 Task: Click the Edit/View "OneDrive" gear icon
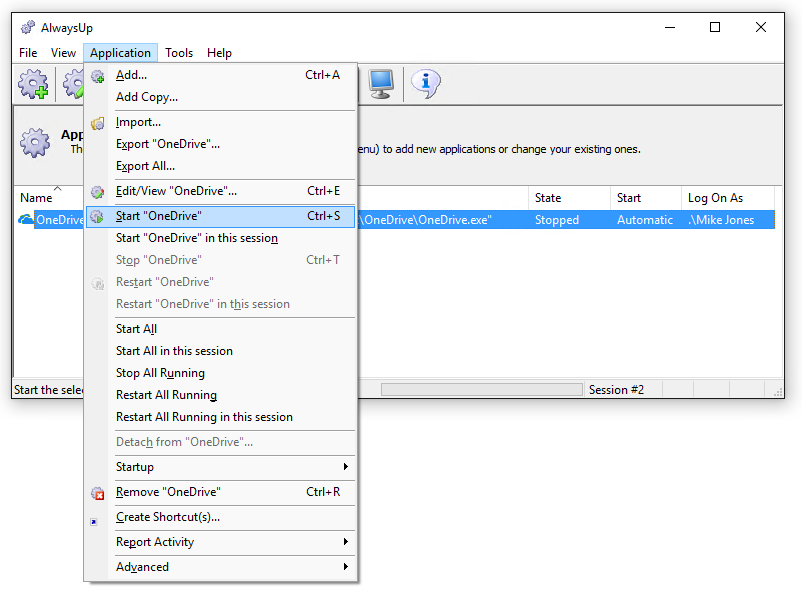tap(97, 192)
